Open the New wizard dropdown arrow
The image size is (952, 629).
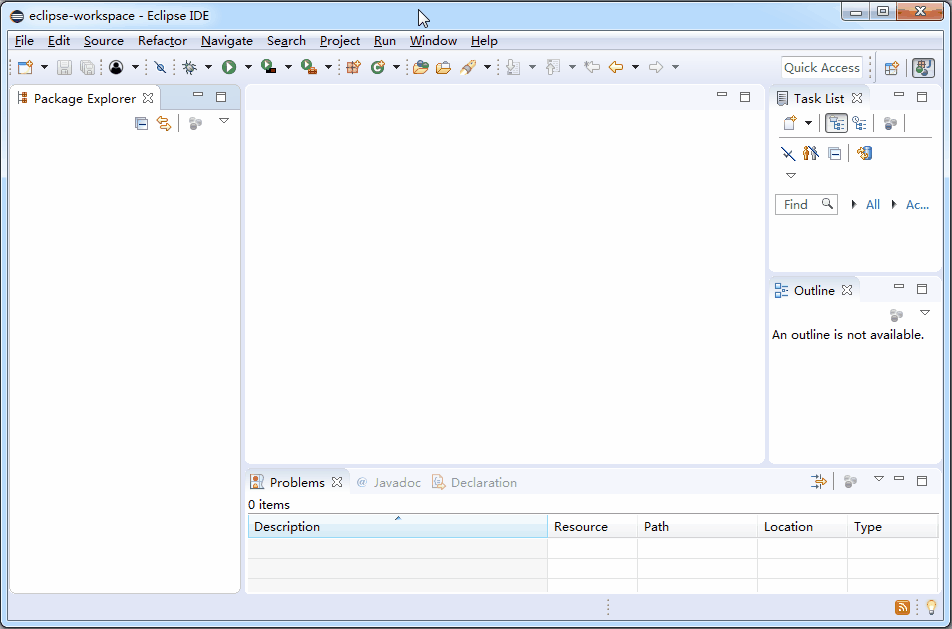[44, 67]
